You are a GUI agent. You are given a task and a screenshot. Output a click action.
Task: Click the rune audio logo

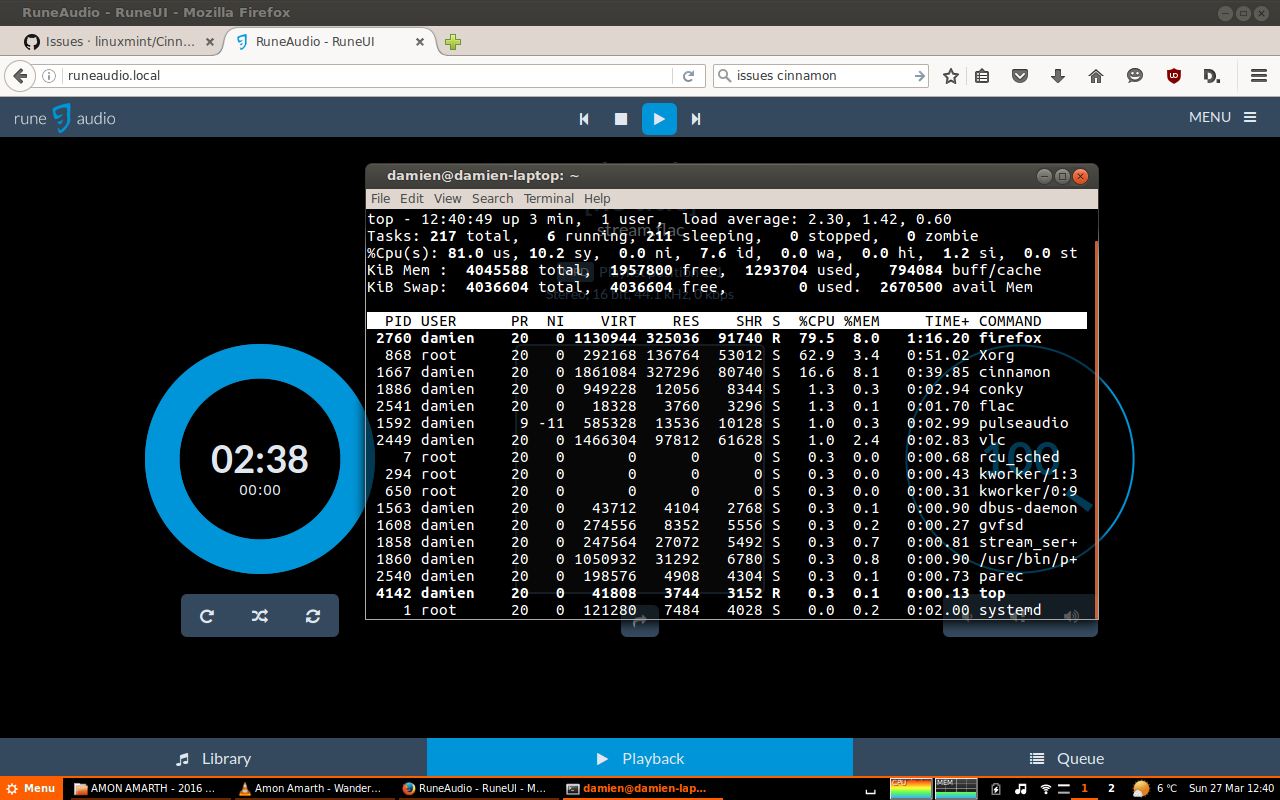[x=65, y=118]
